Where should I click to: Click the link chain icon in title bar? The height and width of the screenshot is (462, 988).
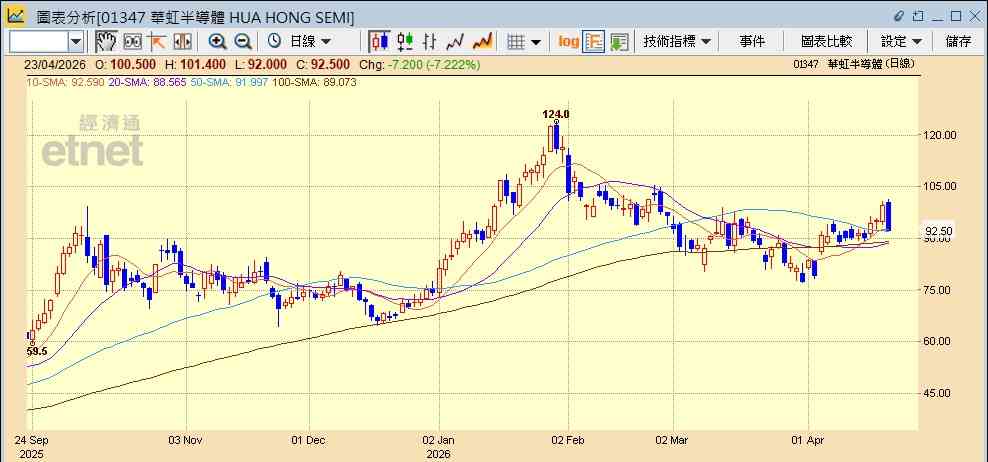(899, 16)
